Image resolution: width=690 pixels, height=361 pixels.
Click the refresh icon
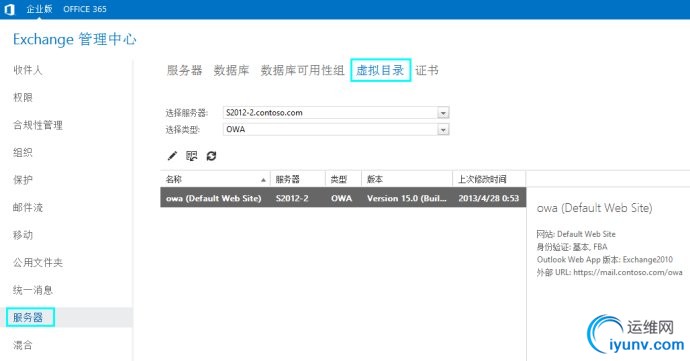[211, 156]
